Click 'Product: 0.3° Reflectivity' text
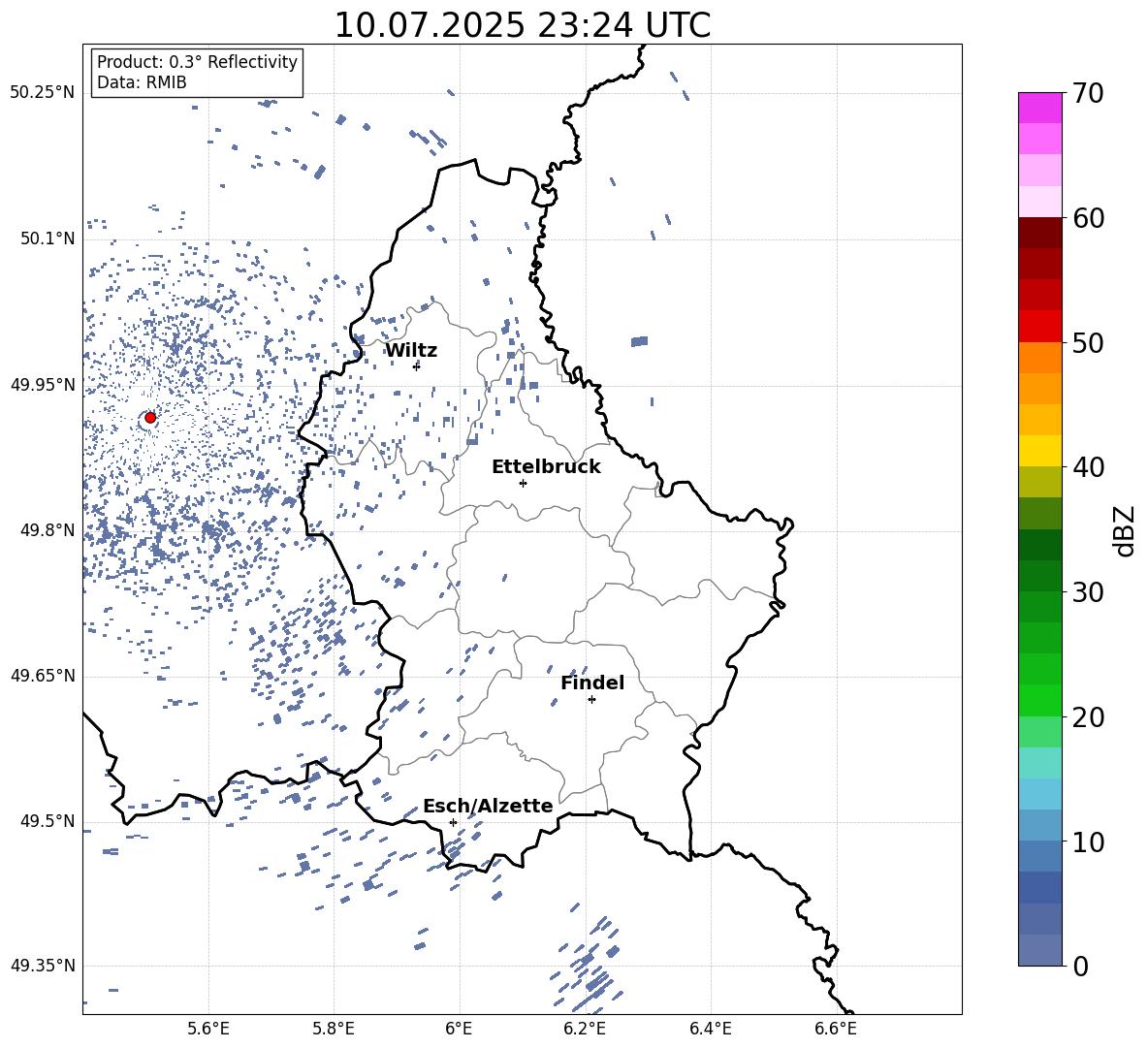 (197, 62)
